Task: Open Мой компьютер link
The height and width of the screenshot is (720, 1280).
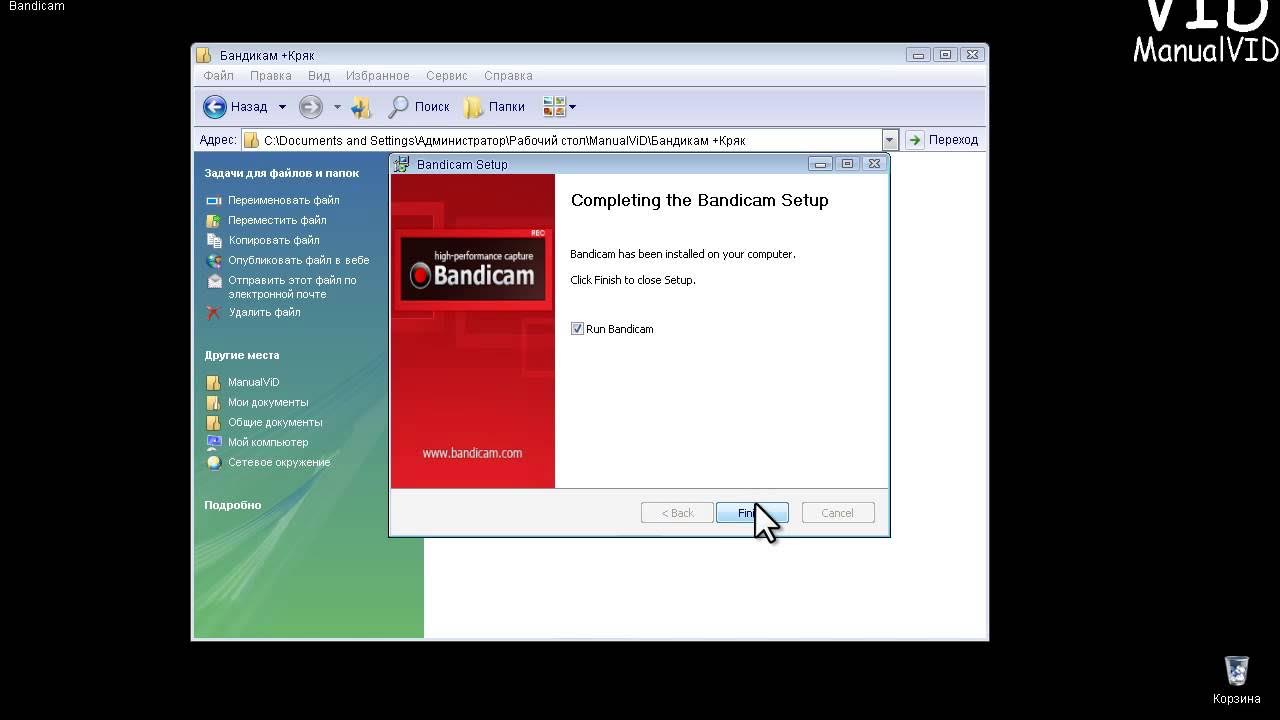Action: 268,442
